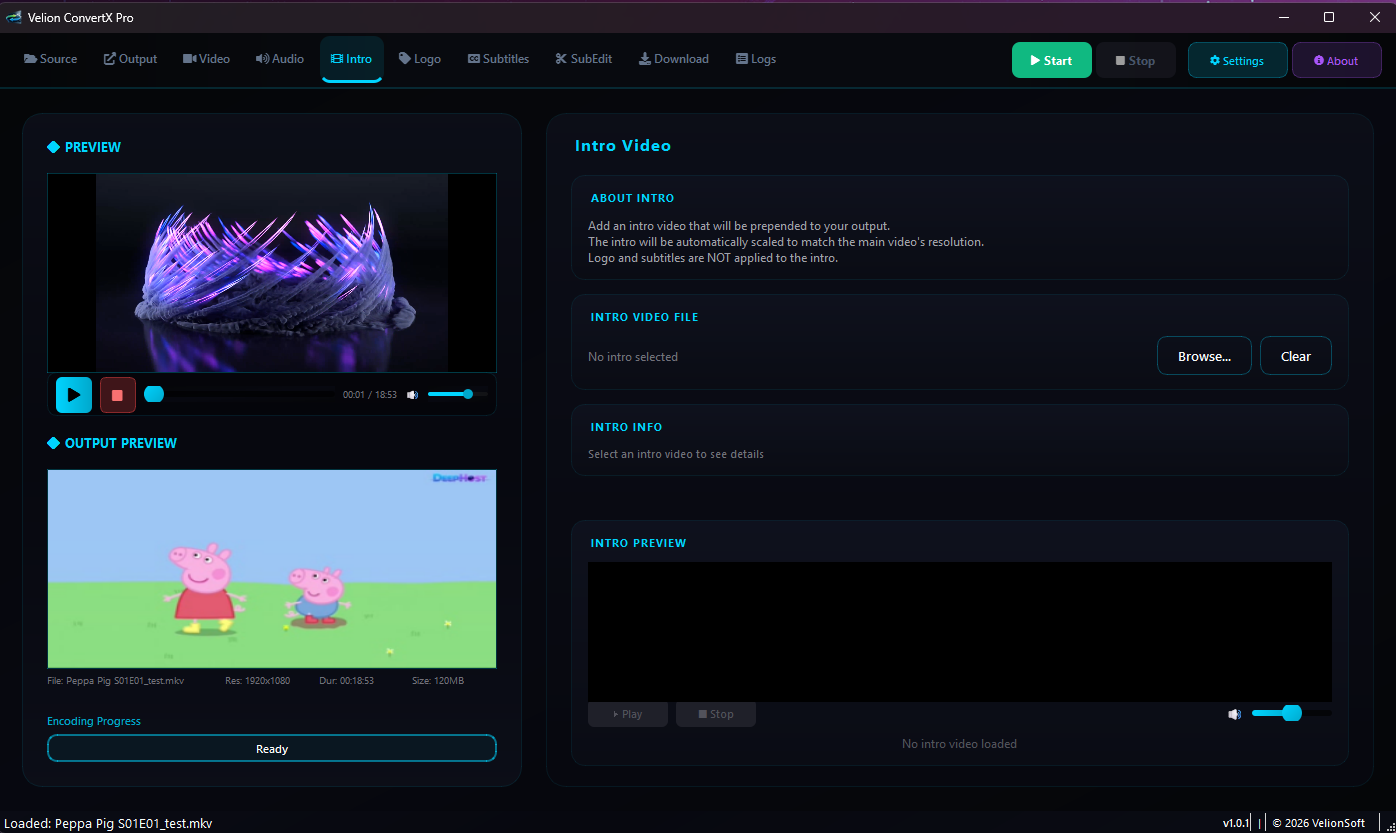Click the black intro preview area
Screen dimensions: 1396x833
pos(960,631)
